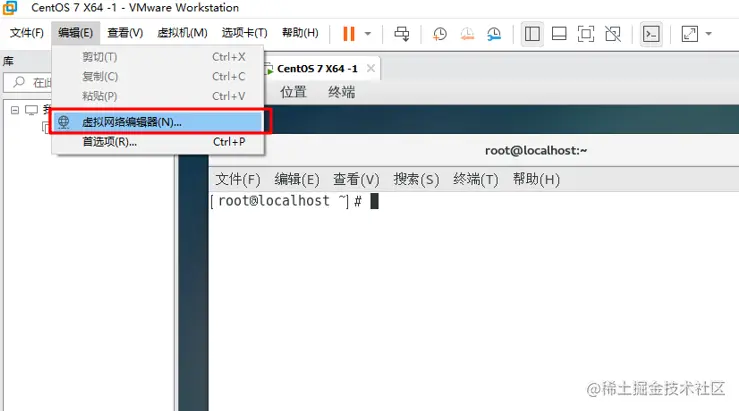Open the 帮助(H) menu in VMware menu bar
This screenshot has width=739, height=411.
300,33
